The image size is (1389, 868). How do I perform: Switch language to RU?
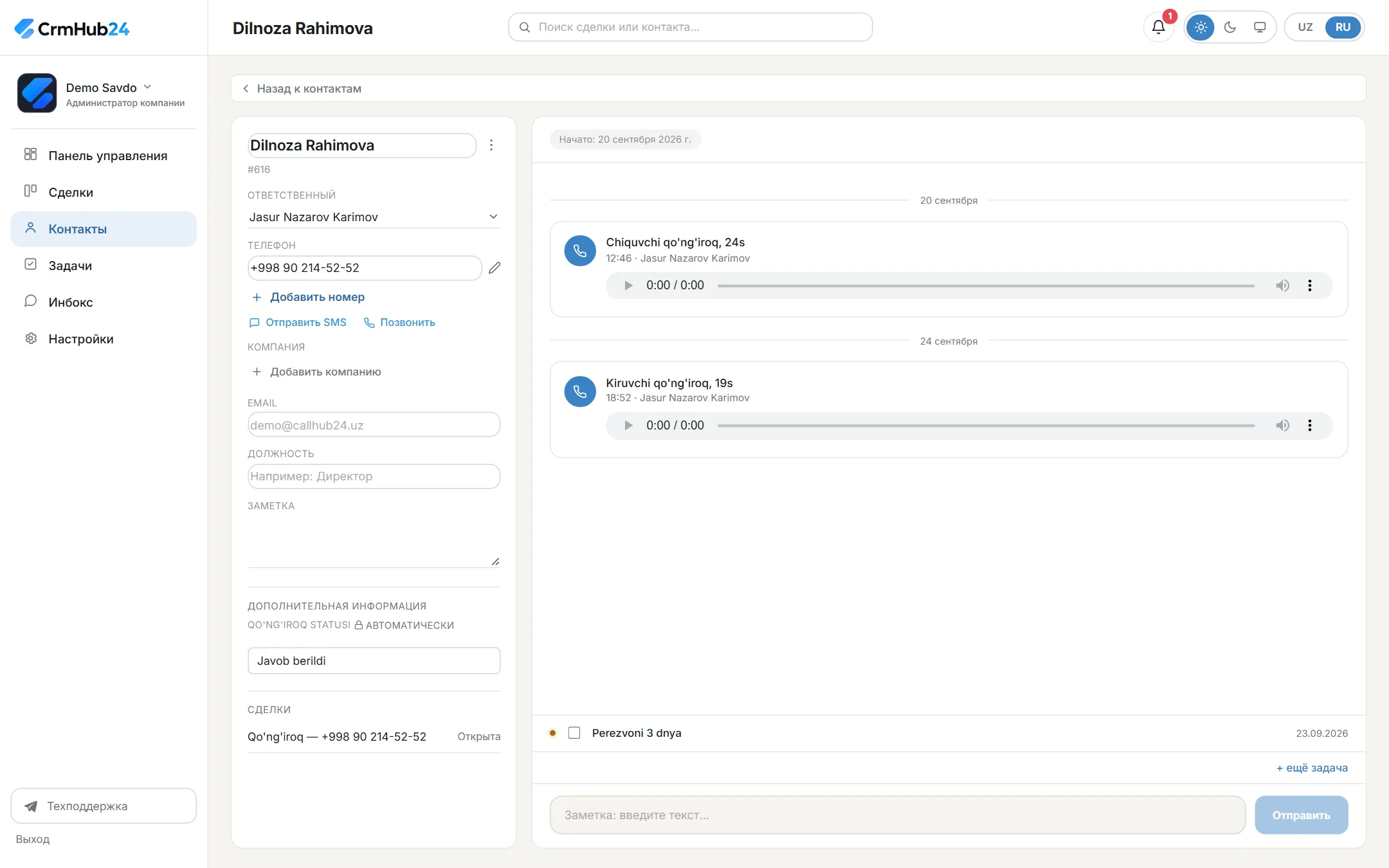tap(1343, 27)
